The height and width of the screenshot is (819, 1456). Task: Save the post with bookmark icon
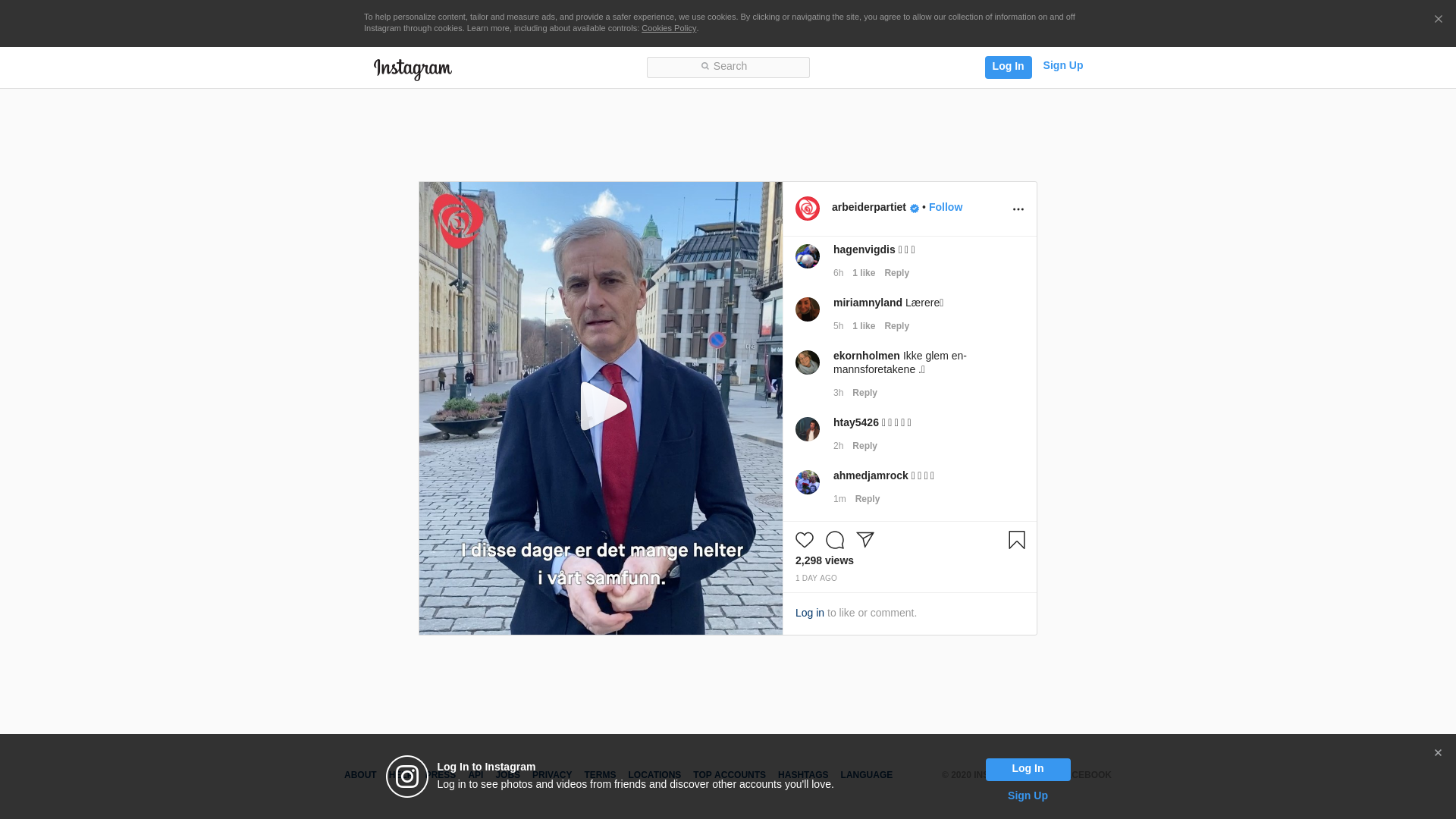pos(1017,540)
